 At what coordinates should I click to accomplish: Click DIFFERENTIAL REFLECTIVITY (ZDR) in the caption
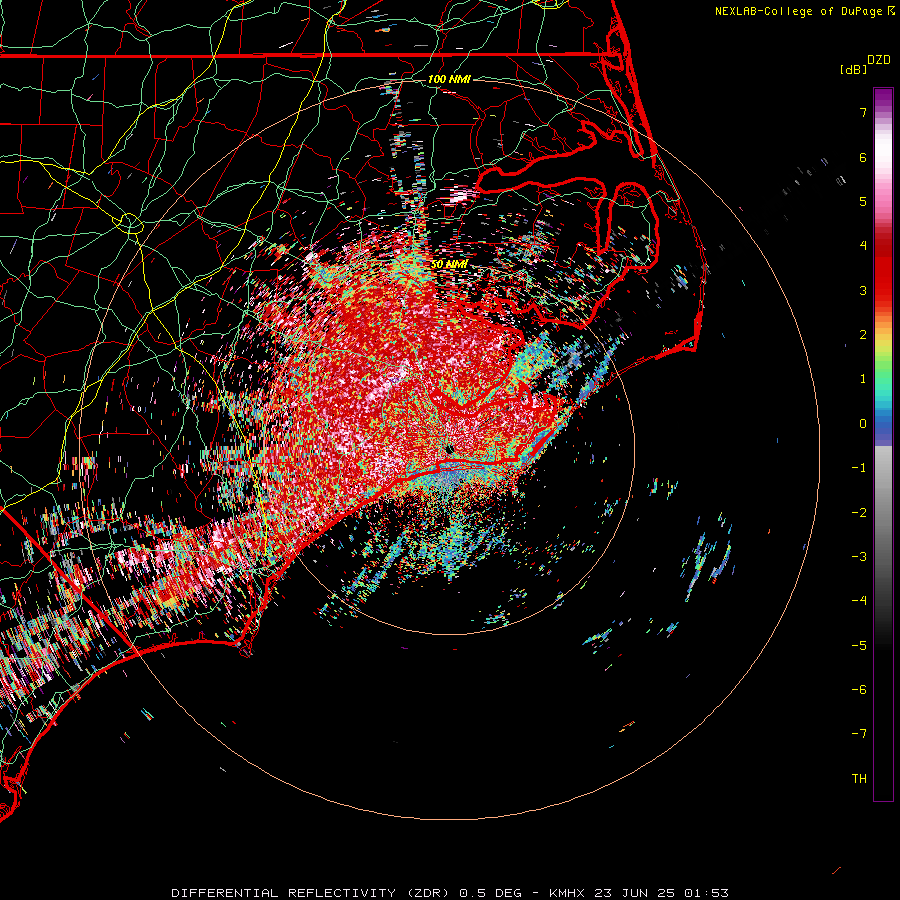(312, 893)
